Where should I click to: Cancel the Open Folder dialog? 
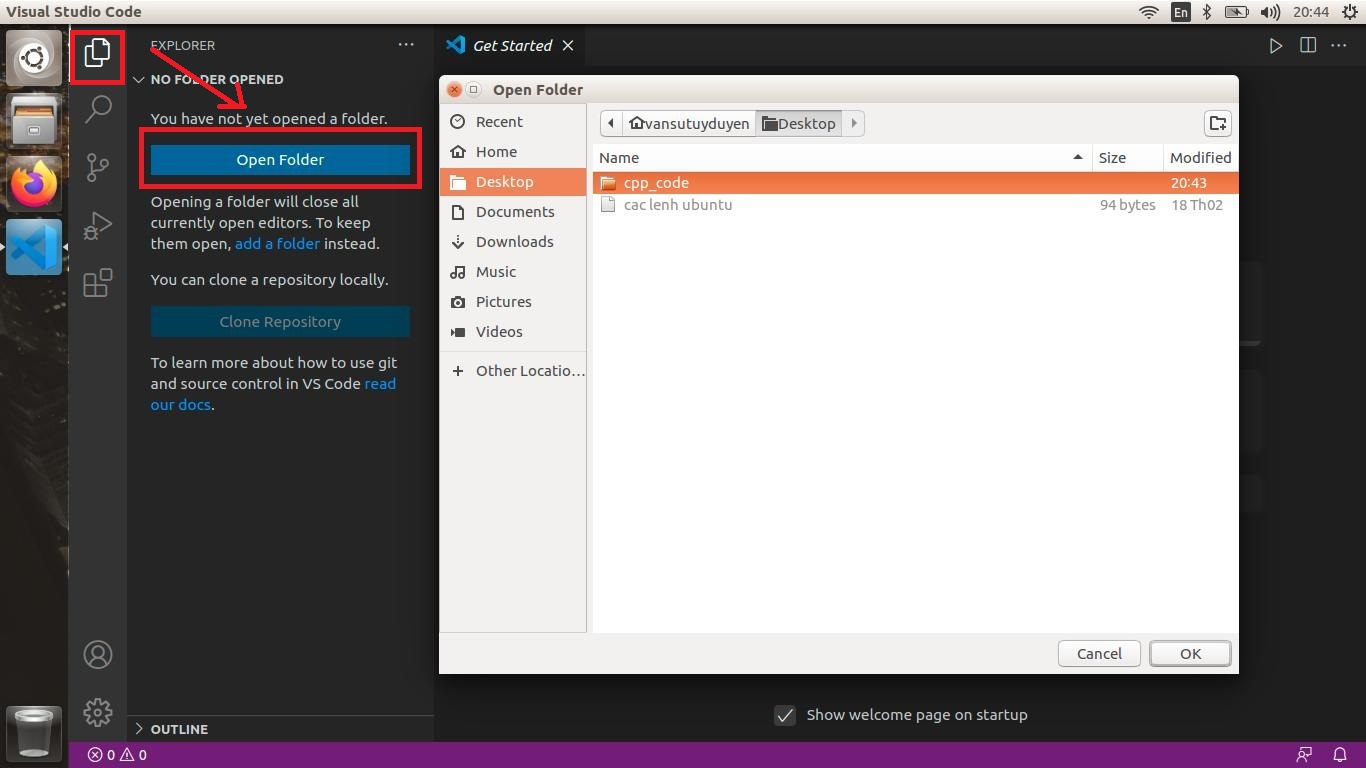click(1099, 653)
